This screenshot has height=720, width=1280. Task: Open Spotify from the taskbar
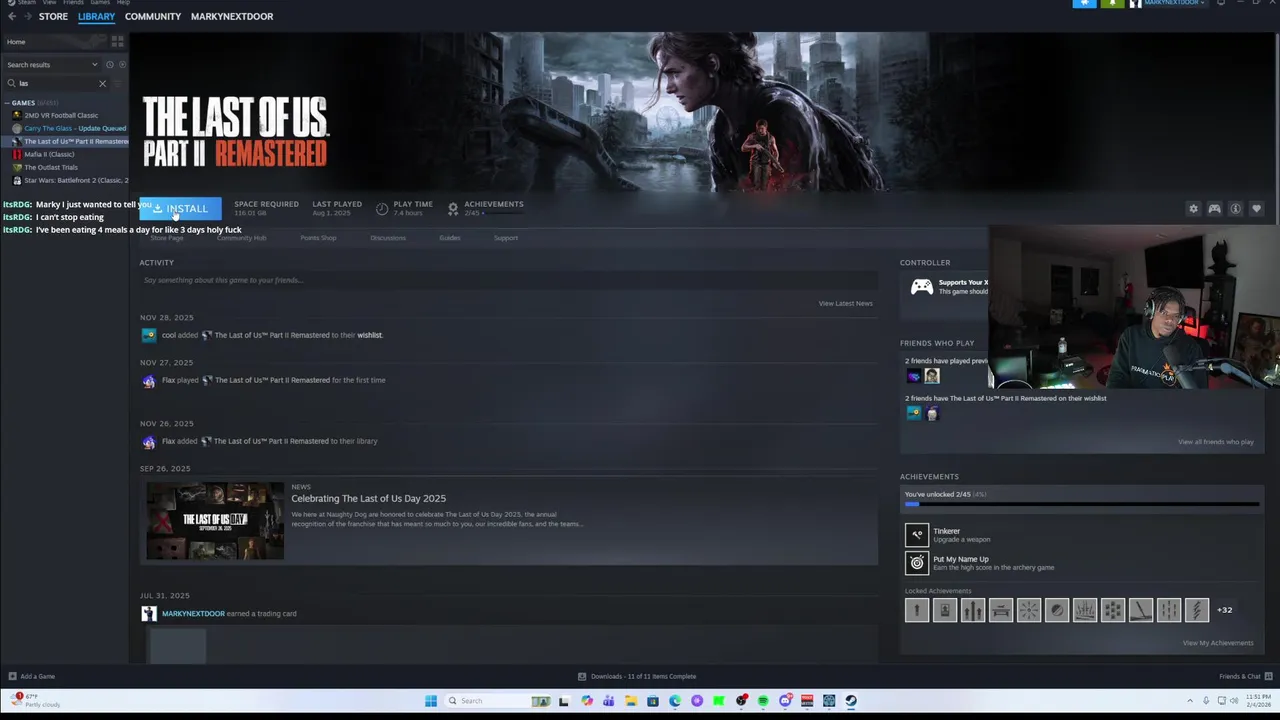click(763, 701)
